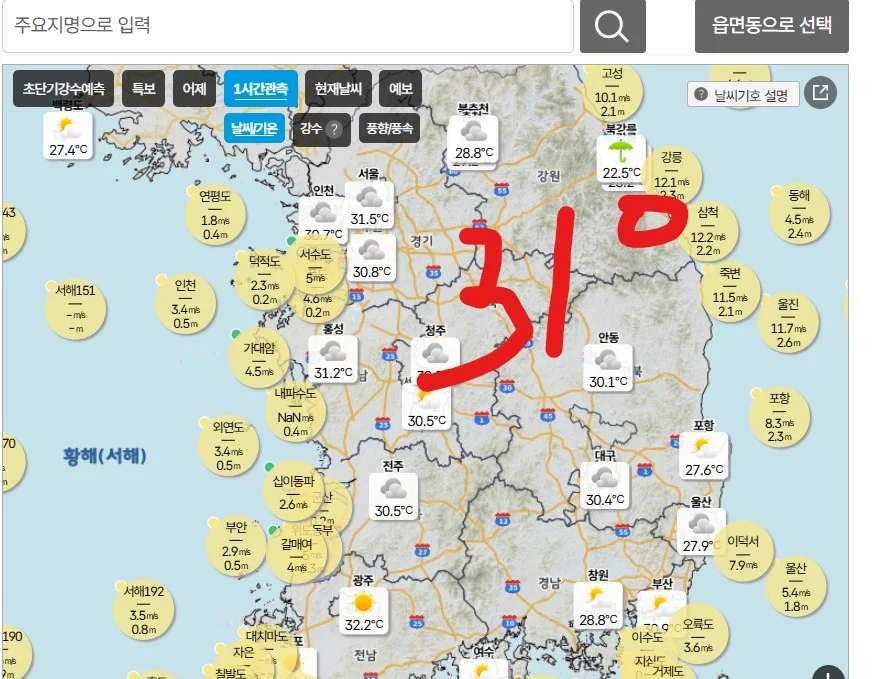Select the 어제 tab
Viewport: 874px width, 679px height.
[x=195, y=88]
